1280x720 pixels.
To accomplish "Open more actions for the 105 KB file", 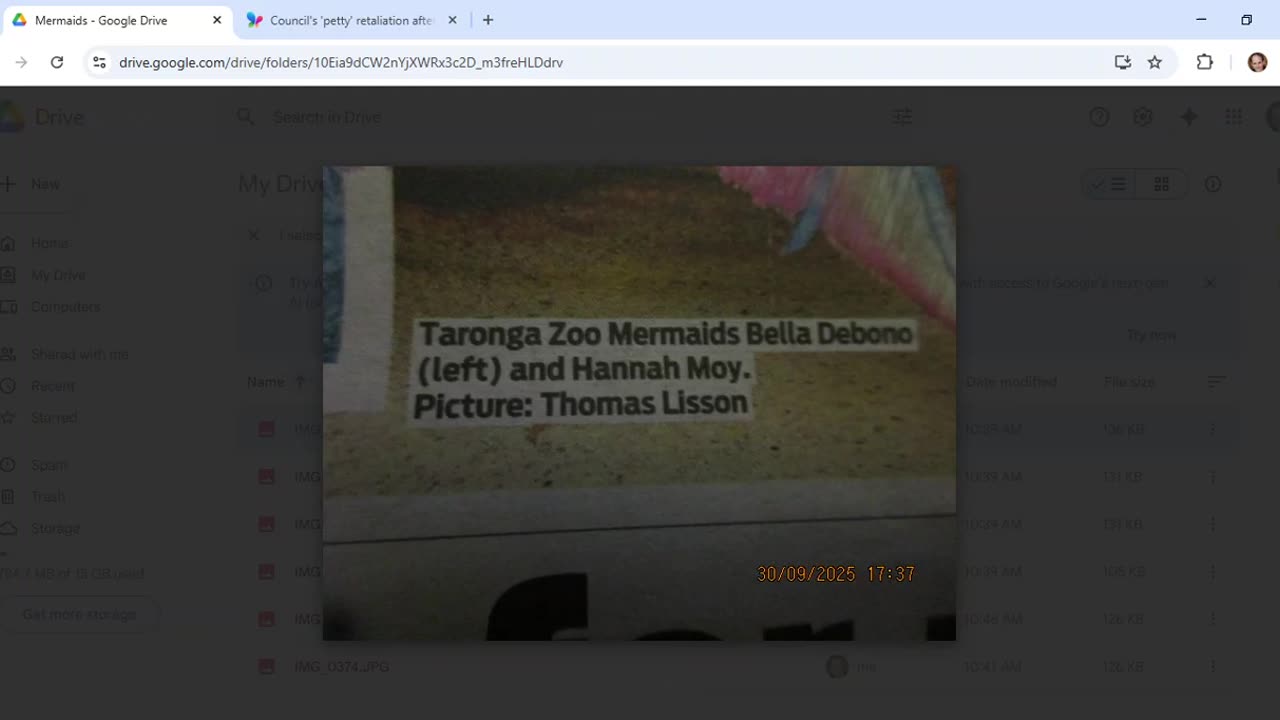I will tap(1212, 572).
